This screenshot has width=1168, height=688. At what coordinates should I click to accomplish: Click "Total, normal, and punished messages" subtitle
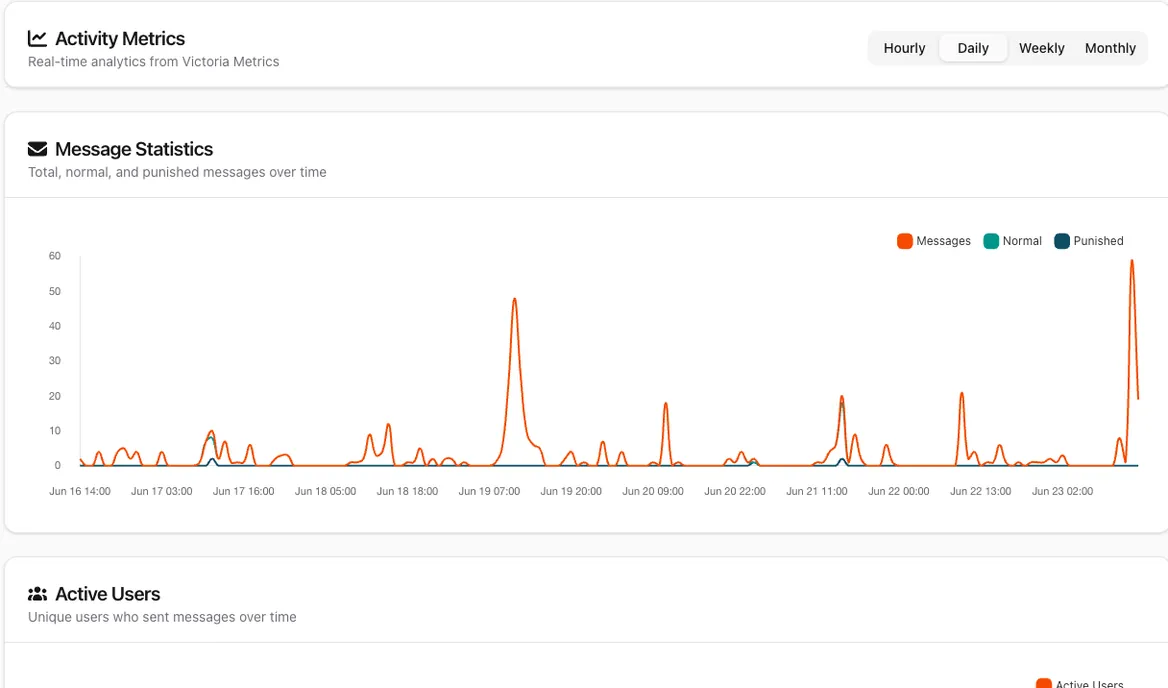[x=177, y=172]
